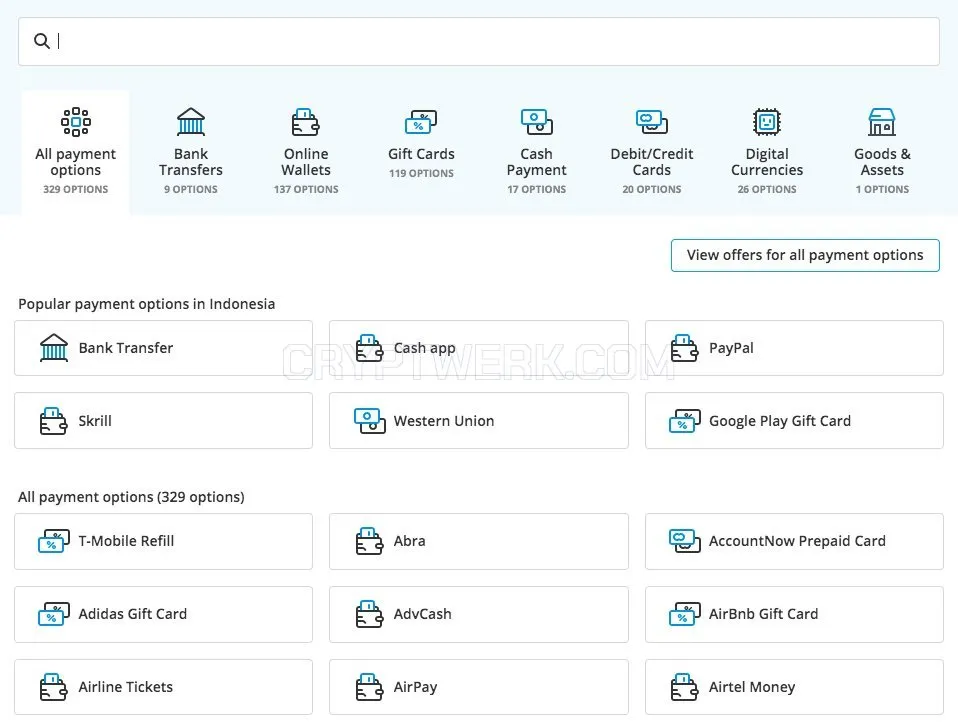Image resolution: width=958 pixels, height=725 pixels.
Task: Open the Cash Payment tab
Action: [x=536, y=152]
